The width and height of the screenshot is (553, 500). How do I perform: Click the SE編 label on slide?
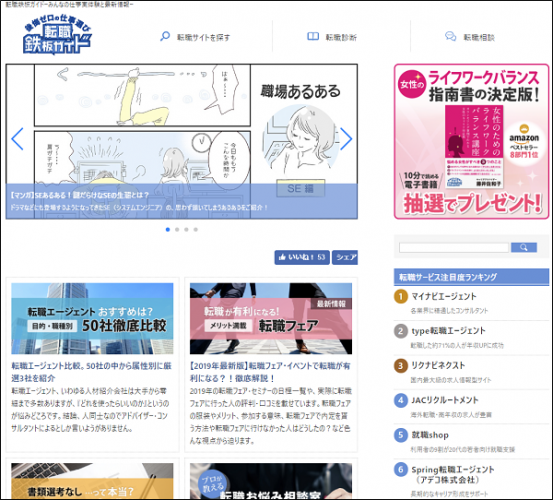(300, 189)
